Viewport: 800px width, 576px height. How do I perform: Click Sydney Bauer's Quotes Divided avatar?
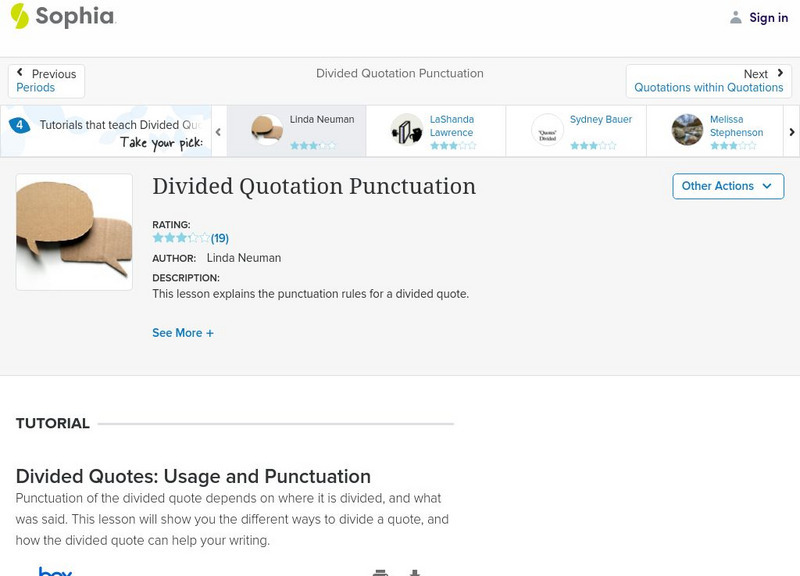(x=547, y=130)
